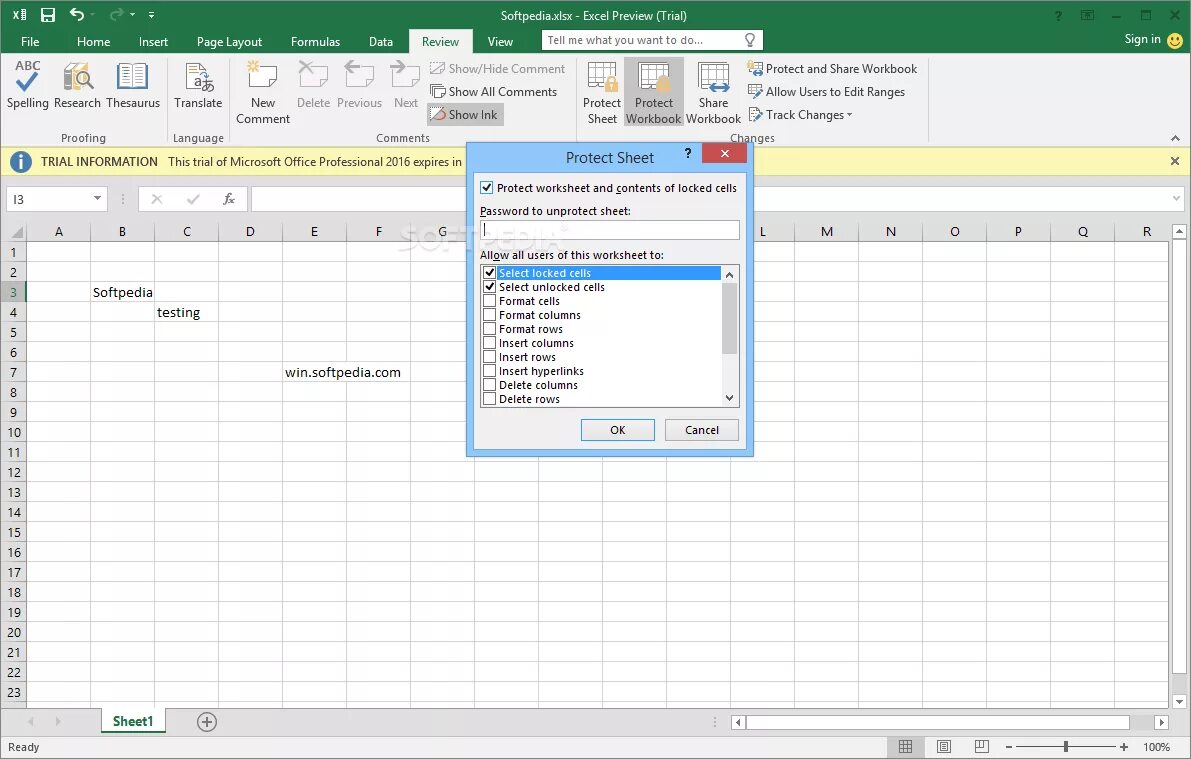Screen dimensions: 1191x759
Task: Open the Thesaurus tool
Action: (133, 84)
